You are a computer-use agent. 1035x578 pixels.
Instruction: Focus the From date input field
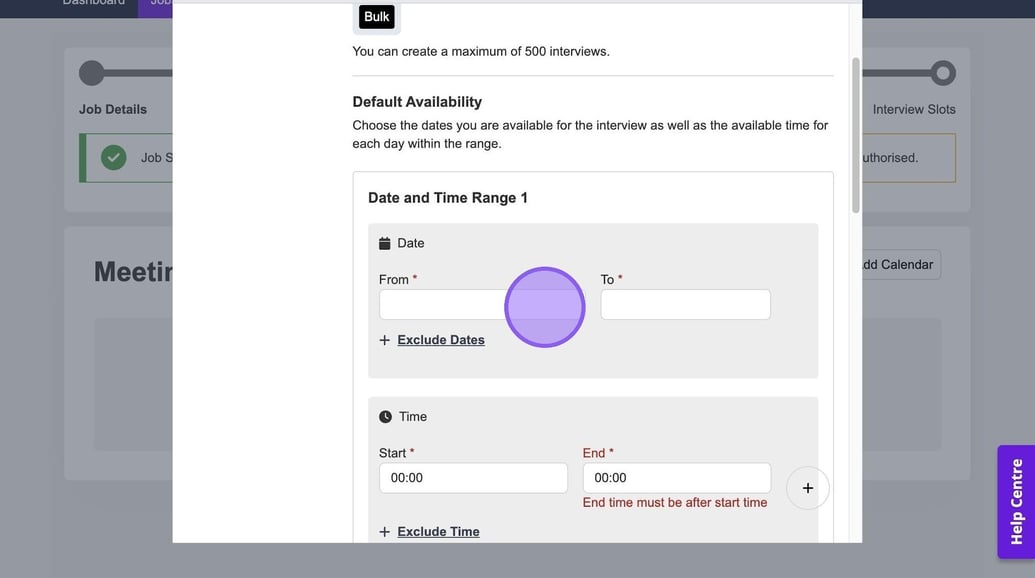pos(440,305)
